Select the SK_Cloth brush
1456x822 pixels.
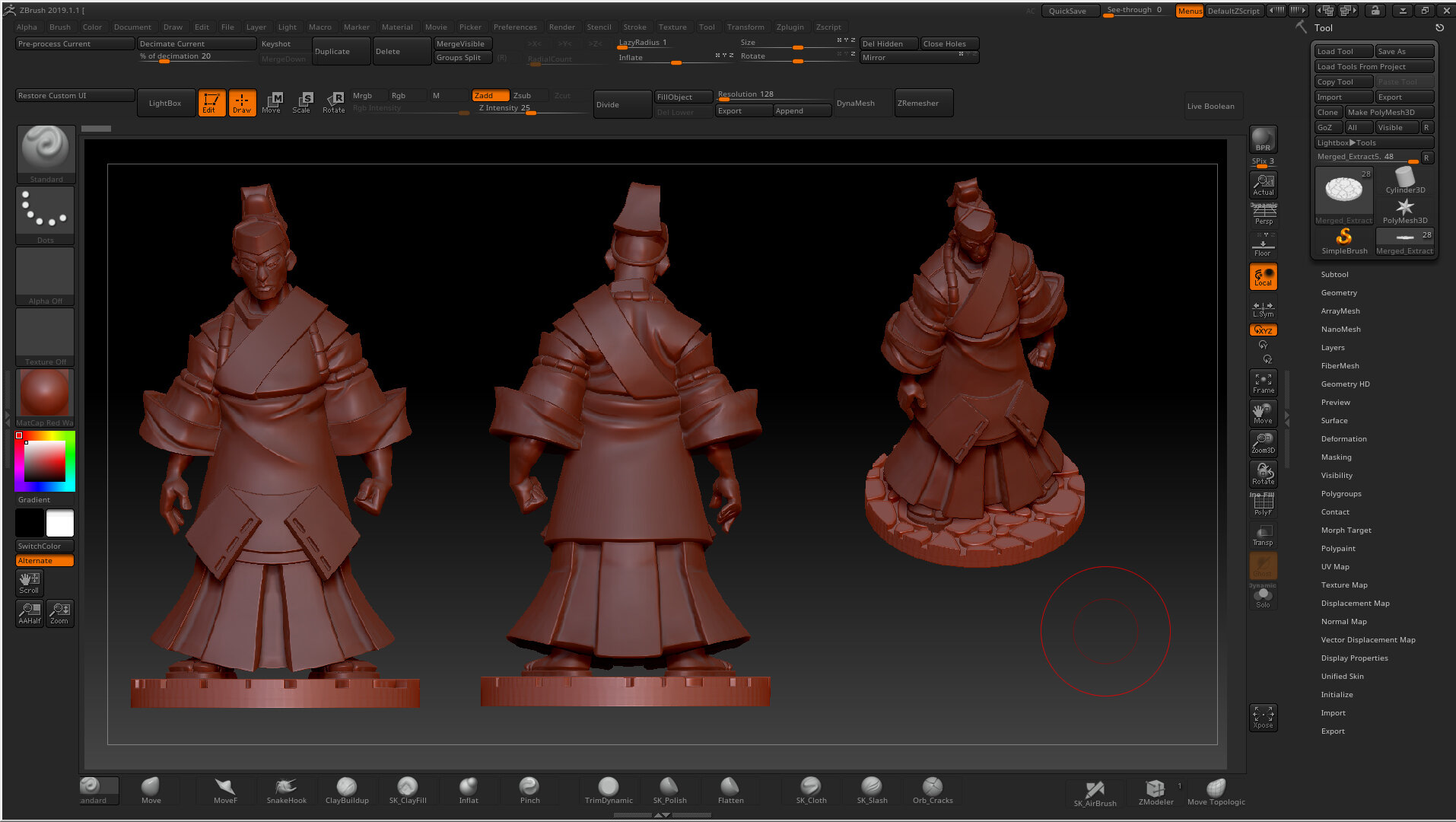tap(811, 790)
